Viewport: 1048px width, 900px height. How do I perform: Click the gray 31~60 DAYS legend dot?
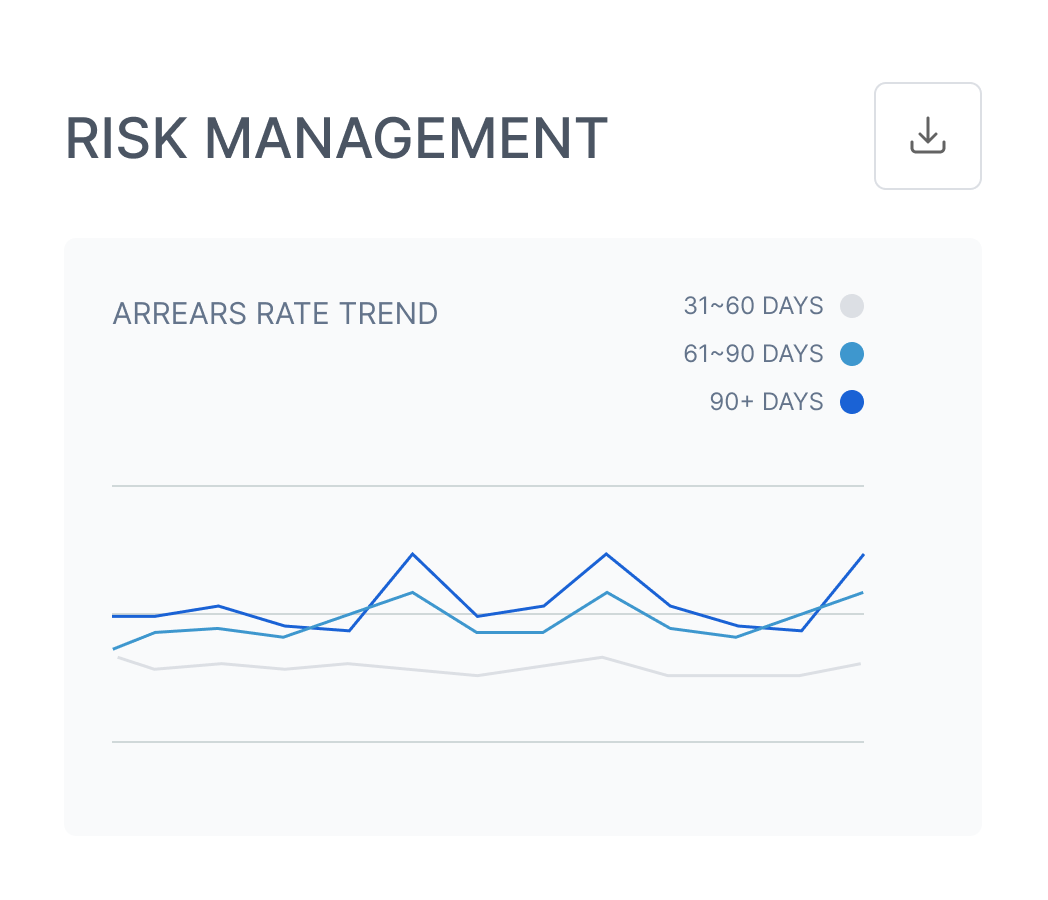pyautogui.click(x=852, y=306)
